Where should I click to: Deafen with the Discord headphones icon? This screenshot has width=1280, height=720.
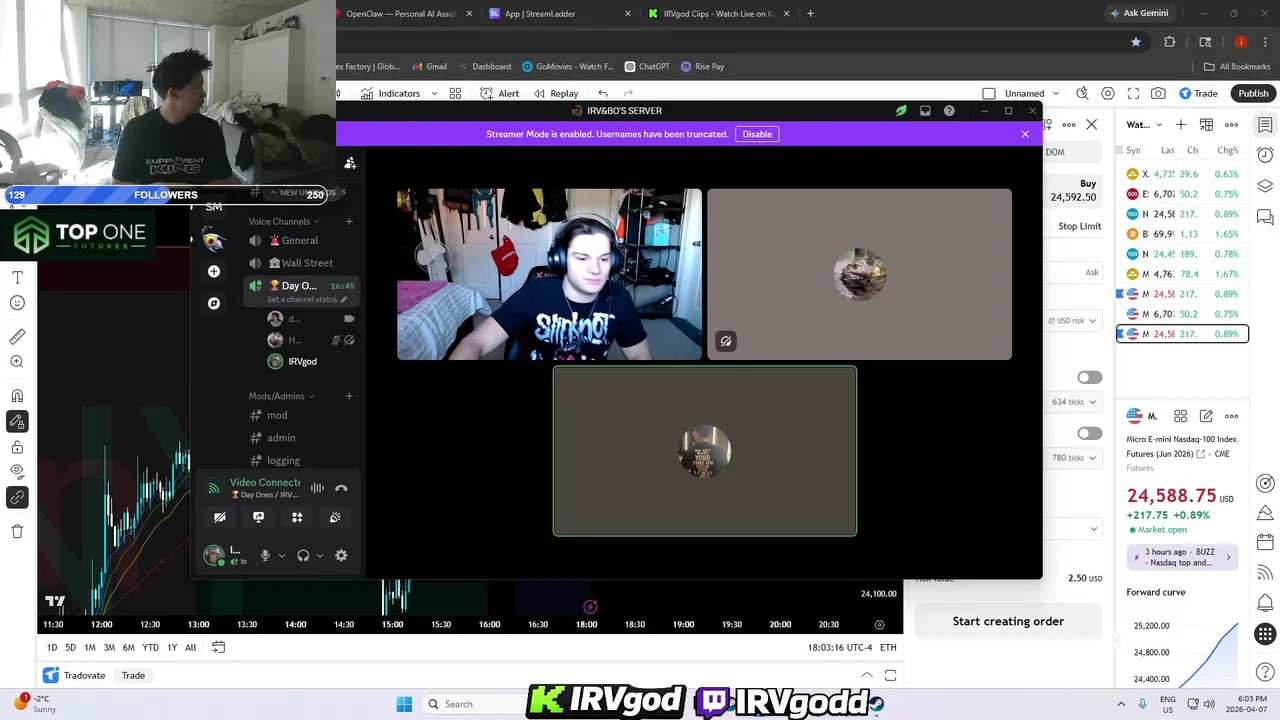[x=303, y=556]
